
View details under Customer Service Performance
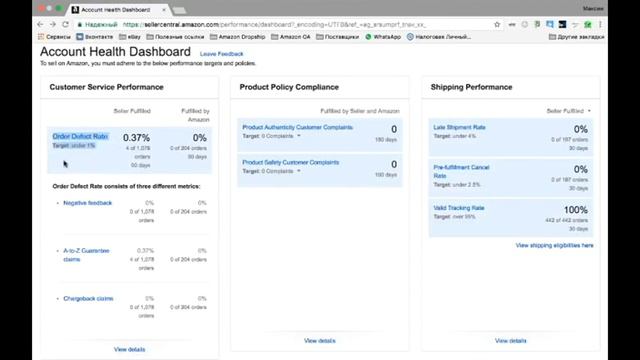(x=129, y=349)
